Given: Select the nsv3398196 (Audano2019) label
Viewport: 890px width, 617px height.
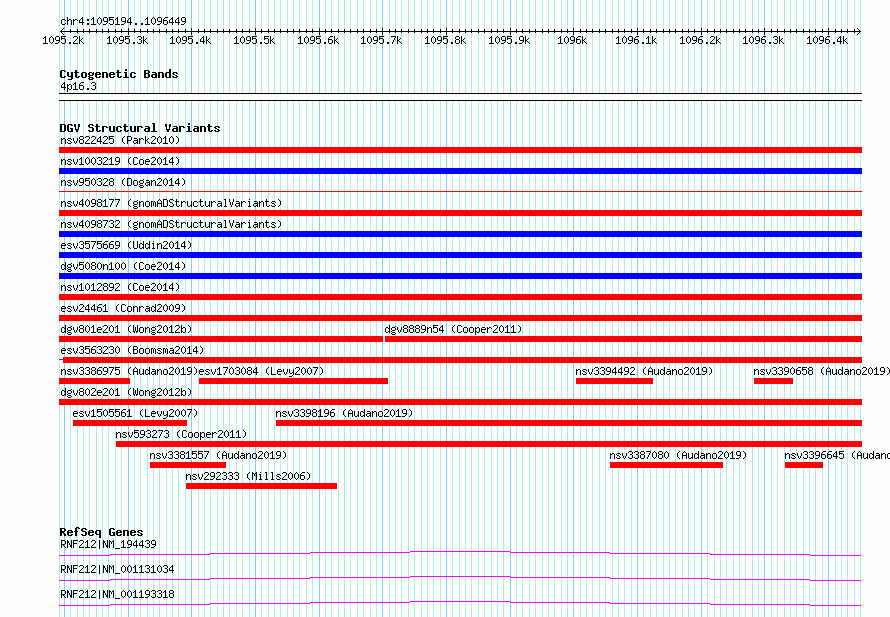Looking at the screenshot, I should pyautogui.click(x=344, y=413).
